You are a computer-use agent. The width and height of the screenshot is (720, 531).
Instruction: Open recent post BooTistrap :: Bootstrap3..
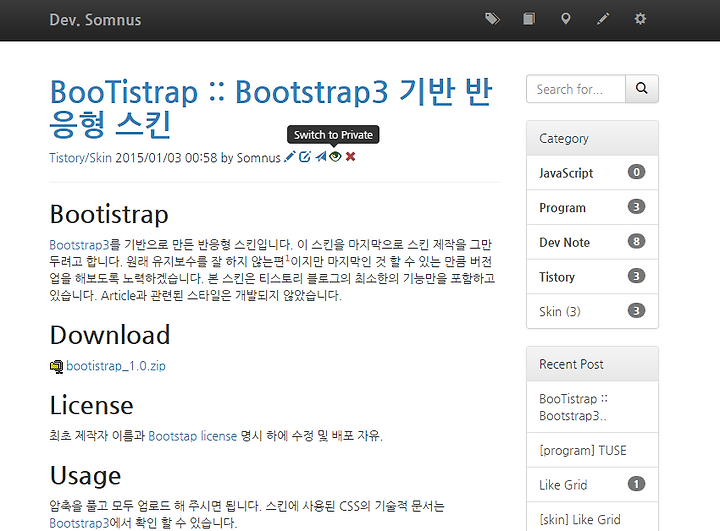coord(592,407)
